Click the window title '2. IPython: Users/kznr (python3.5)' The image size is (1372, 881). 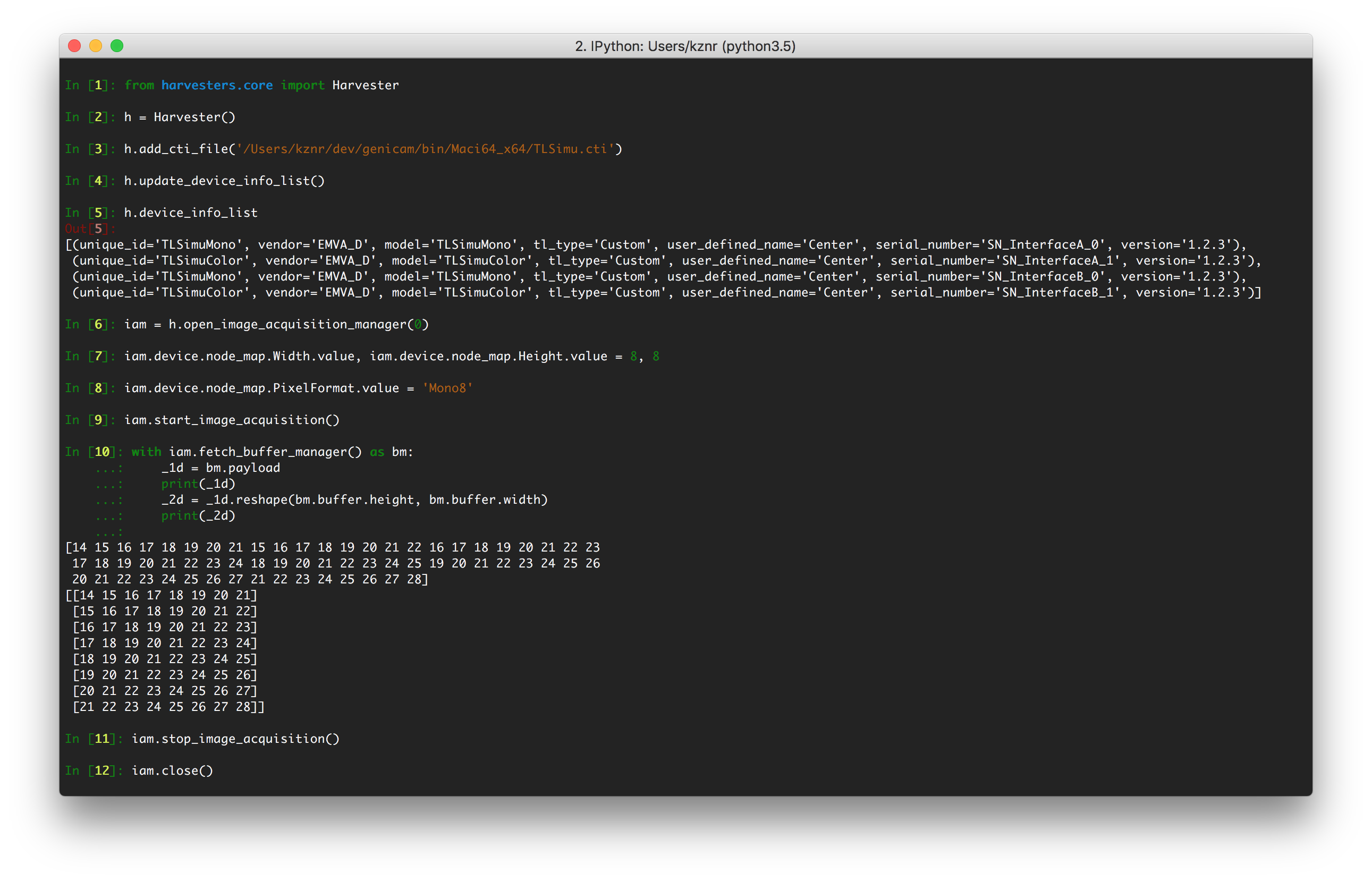685,46
